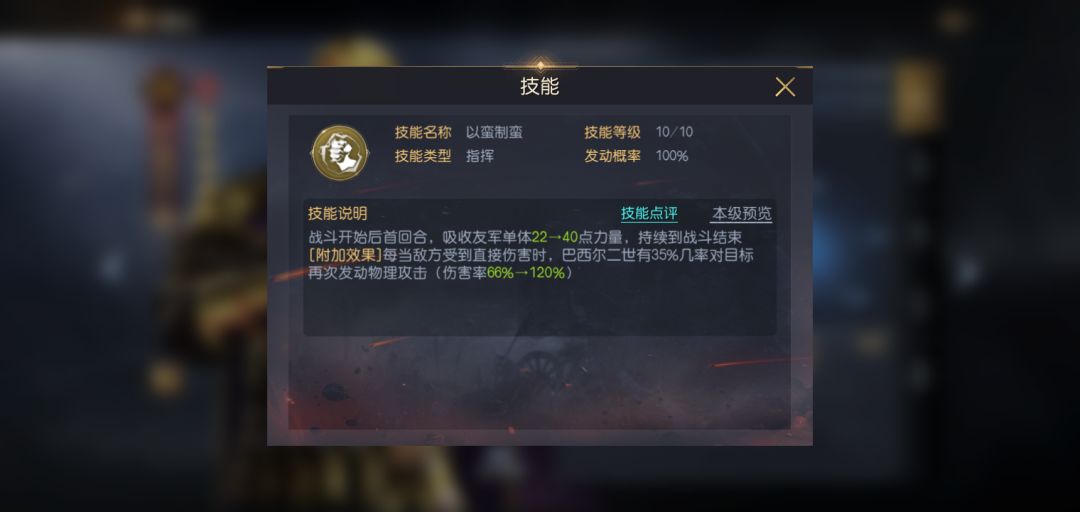
Task: Click the blurred left arrow behind the dialog
Action: [112, 269]
